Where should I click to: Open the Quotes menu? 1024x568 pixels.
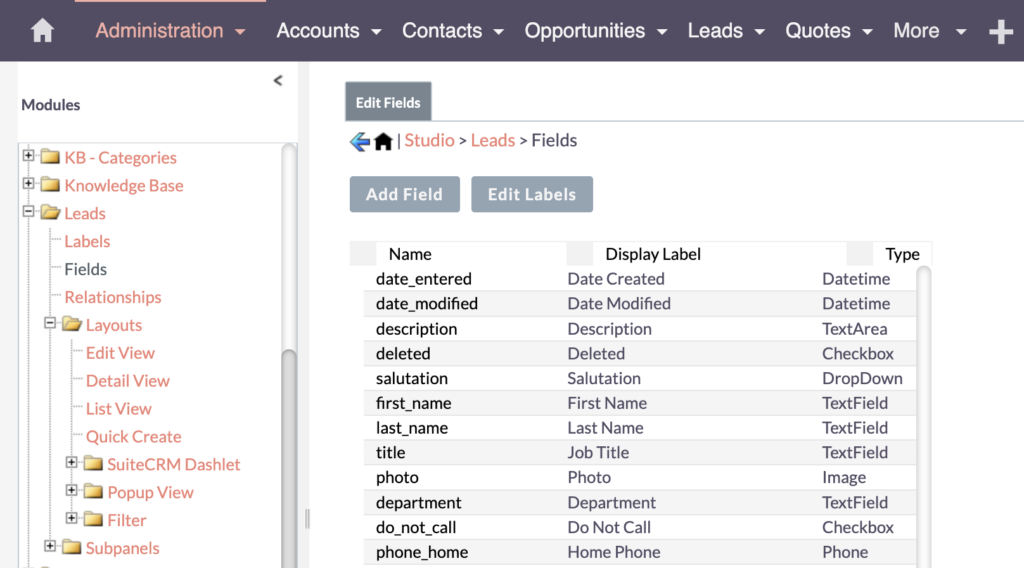click(829, 31)
